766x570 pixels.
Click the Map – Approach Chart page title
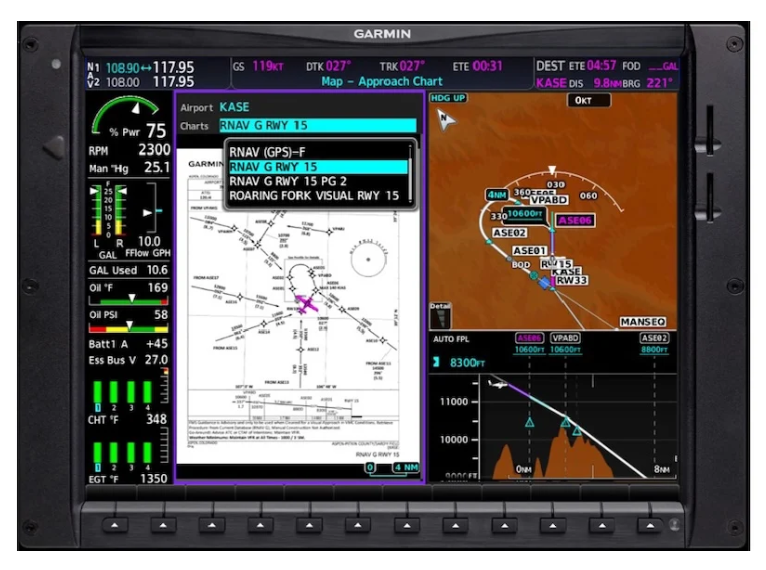point(382,82)
